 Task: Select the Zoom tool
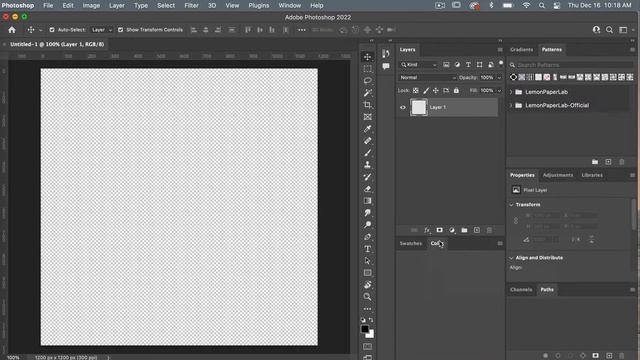(x=367, y=297)
